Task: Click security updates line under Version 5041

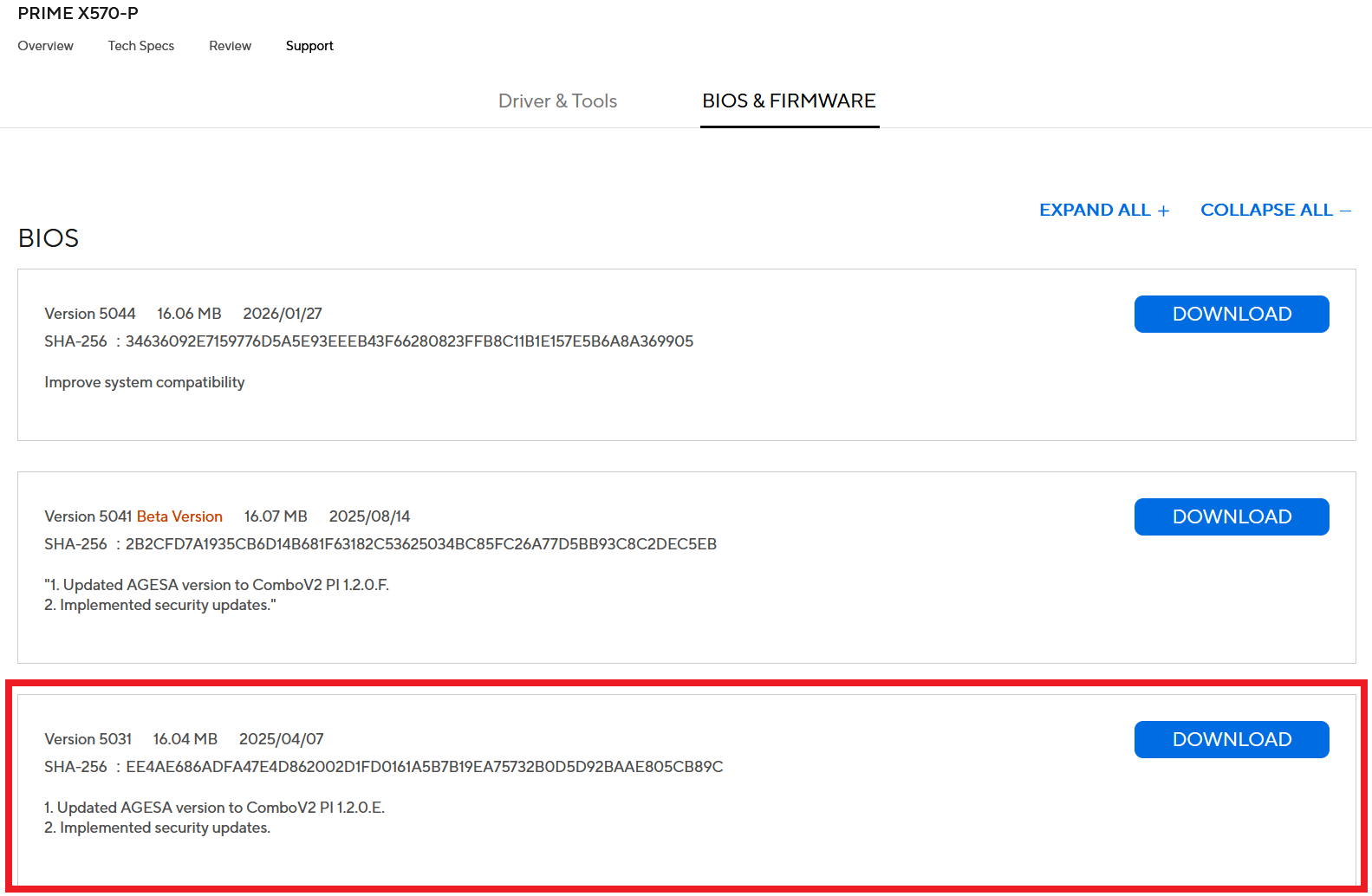Action: pyautogui.click(x=160, y=605)
